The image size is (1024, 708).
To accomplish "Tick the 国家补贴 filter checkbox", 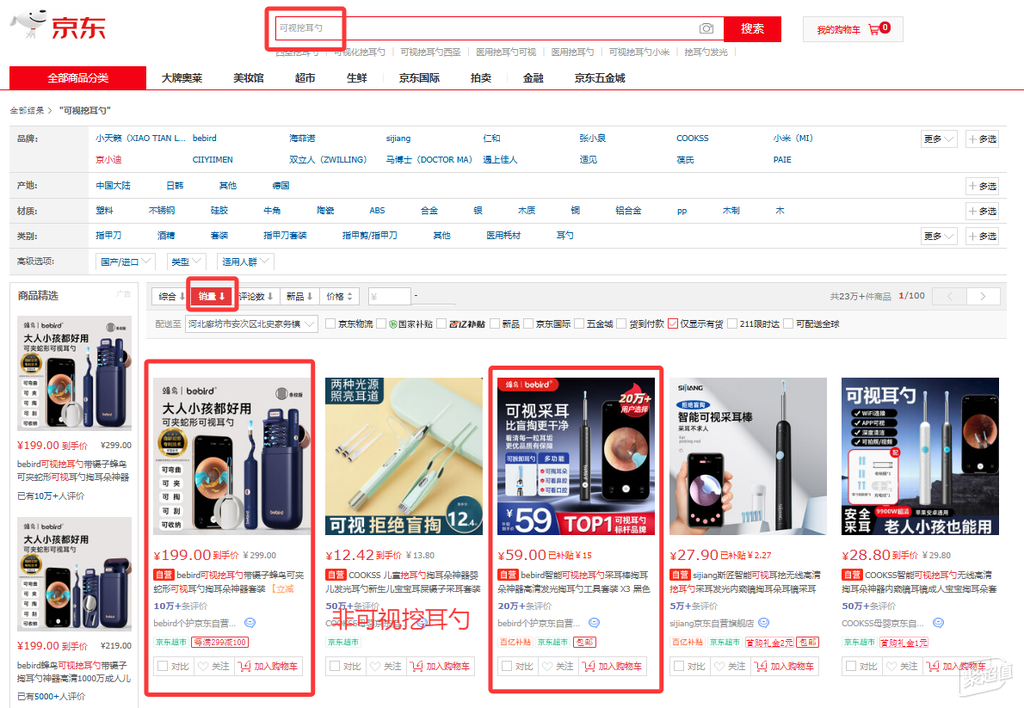I will pyautogui.click(x=381, y=324).
